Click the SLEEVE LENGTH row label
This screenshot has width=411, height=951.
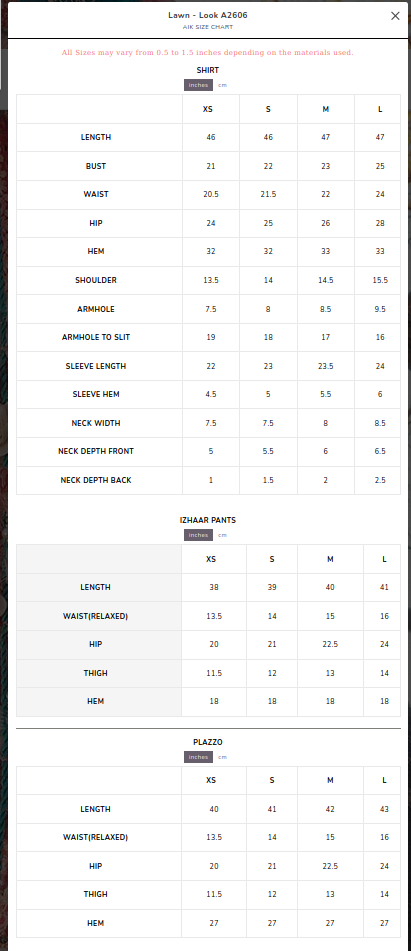pyautogui.click(x=96, y=366)
